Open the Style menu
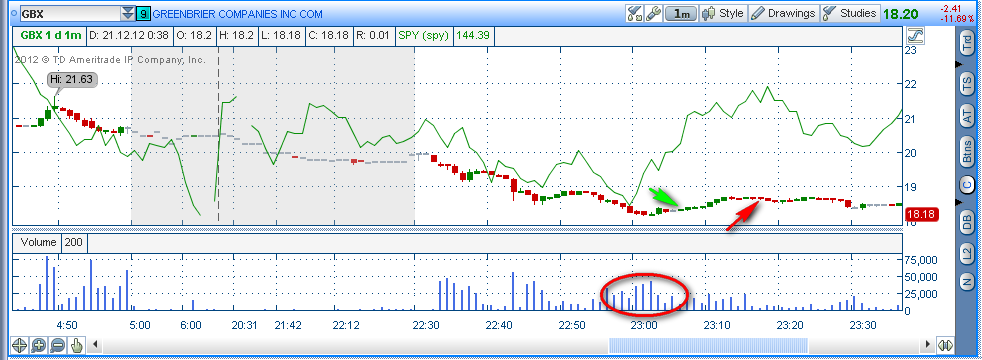Viewport: 982px width, 360px height. coord(723,13)
